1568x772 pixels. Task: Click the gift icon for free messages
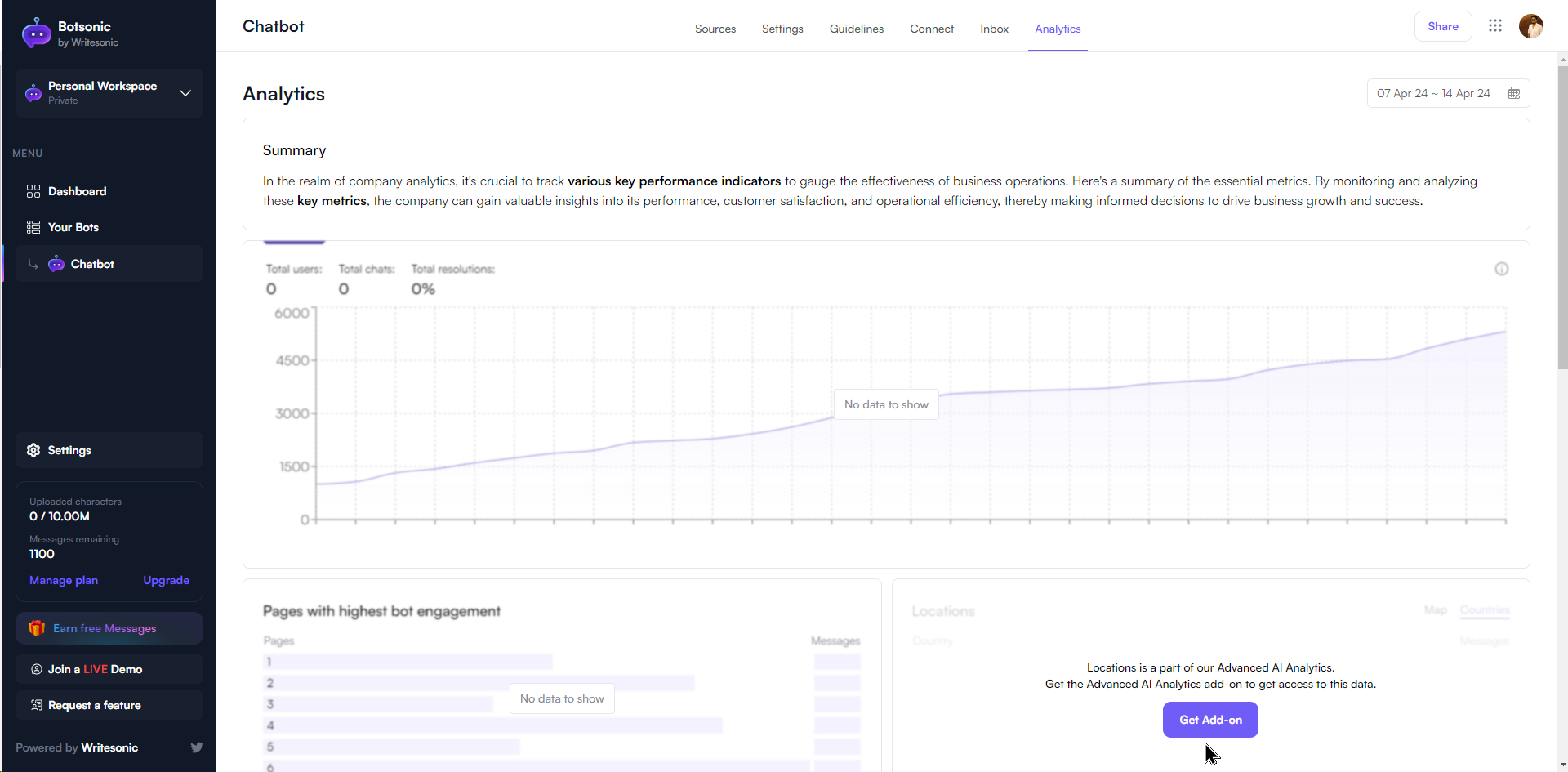pos(36,628)
